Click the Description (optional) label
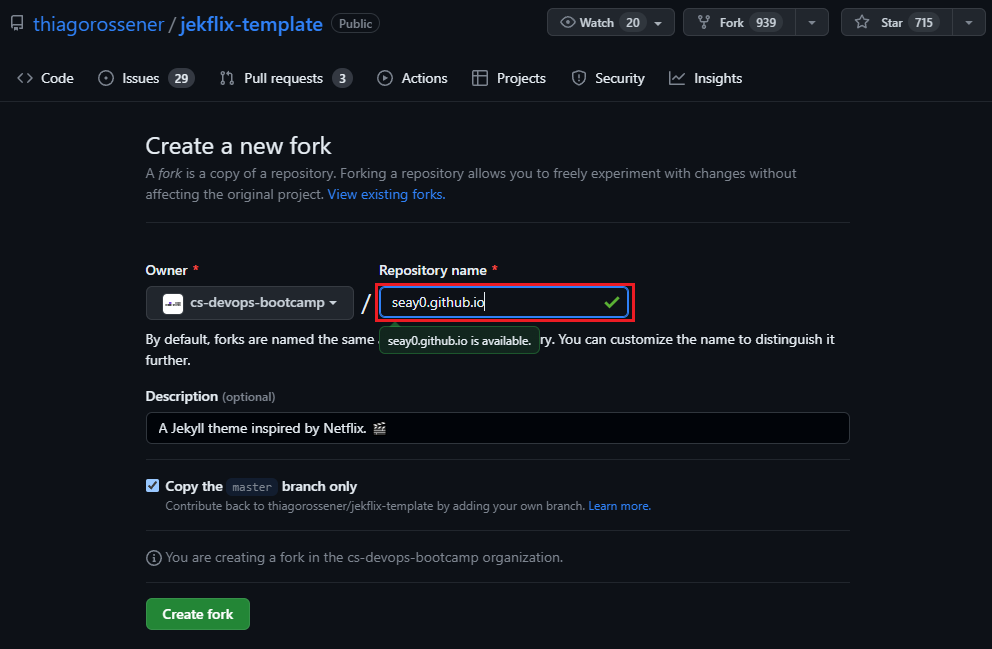992x649 pixels. [210, 397]
